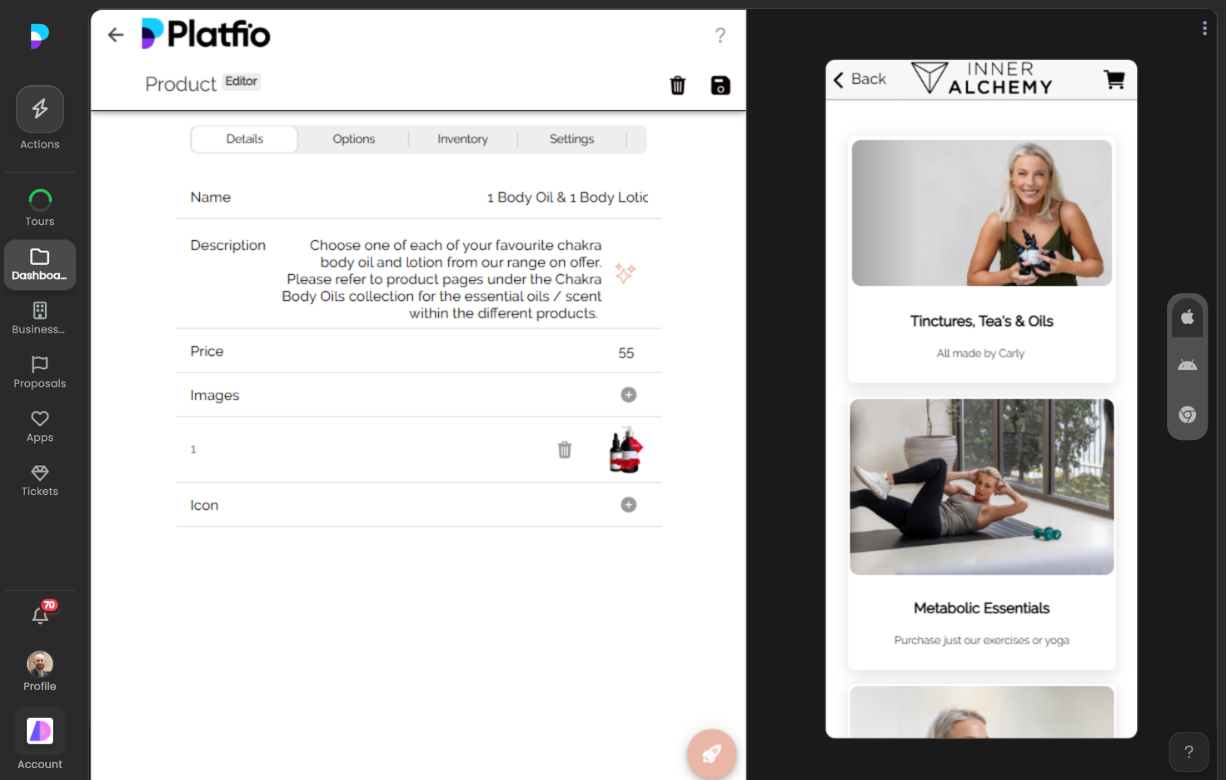Screen dimensions: 1228x780
Task: Open the Inventory tab
Action: (x=462, y=139)
